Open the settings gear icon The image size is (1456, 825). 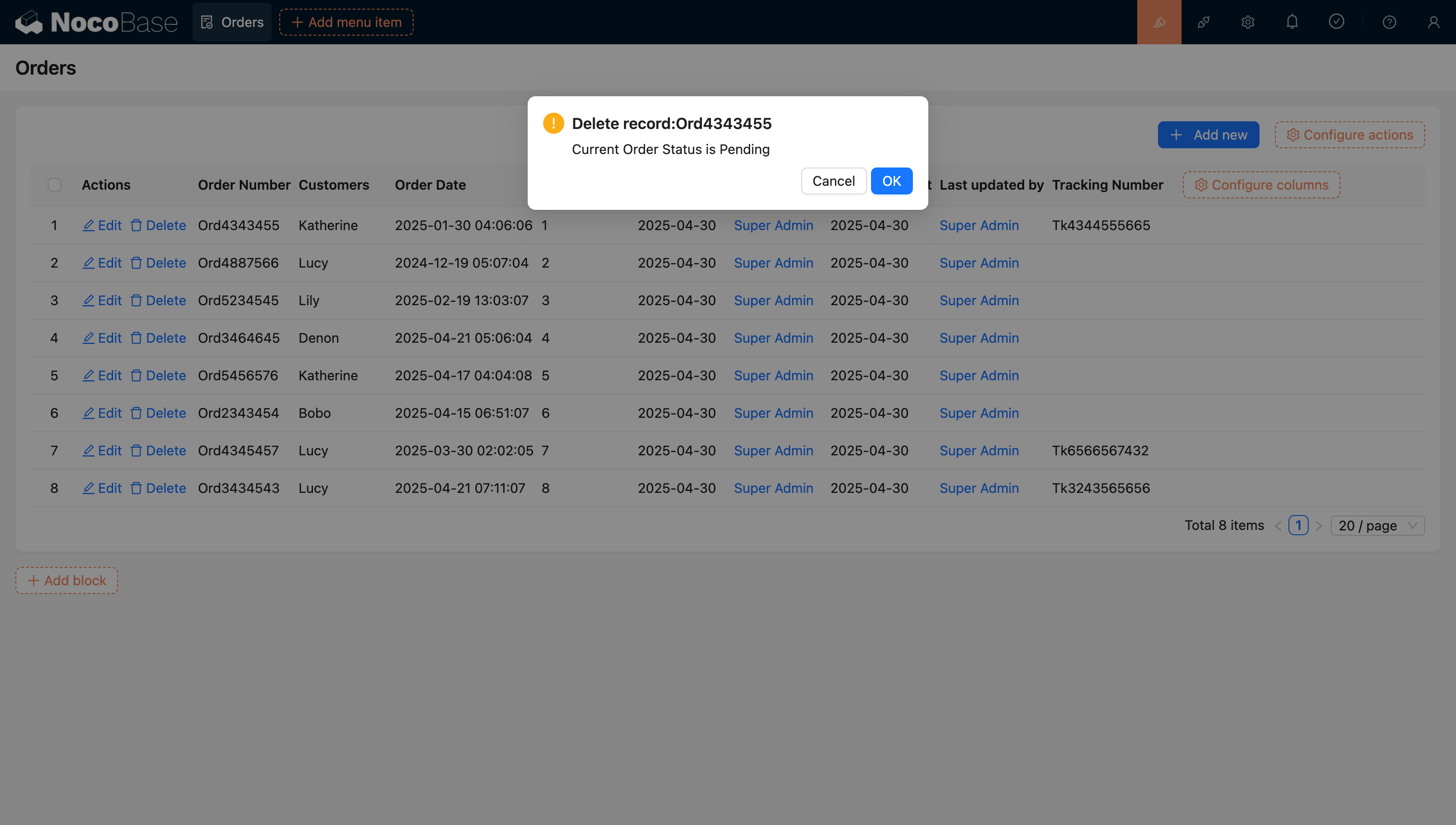click(1248, 22)
